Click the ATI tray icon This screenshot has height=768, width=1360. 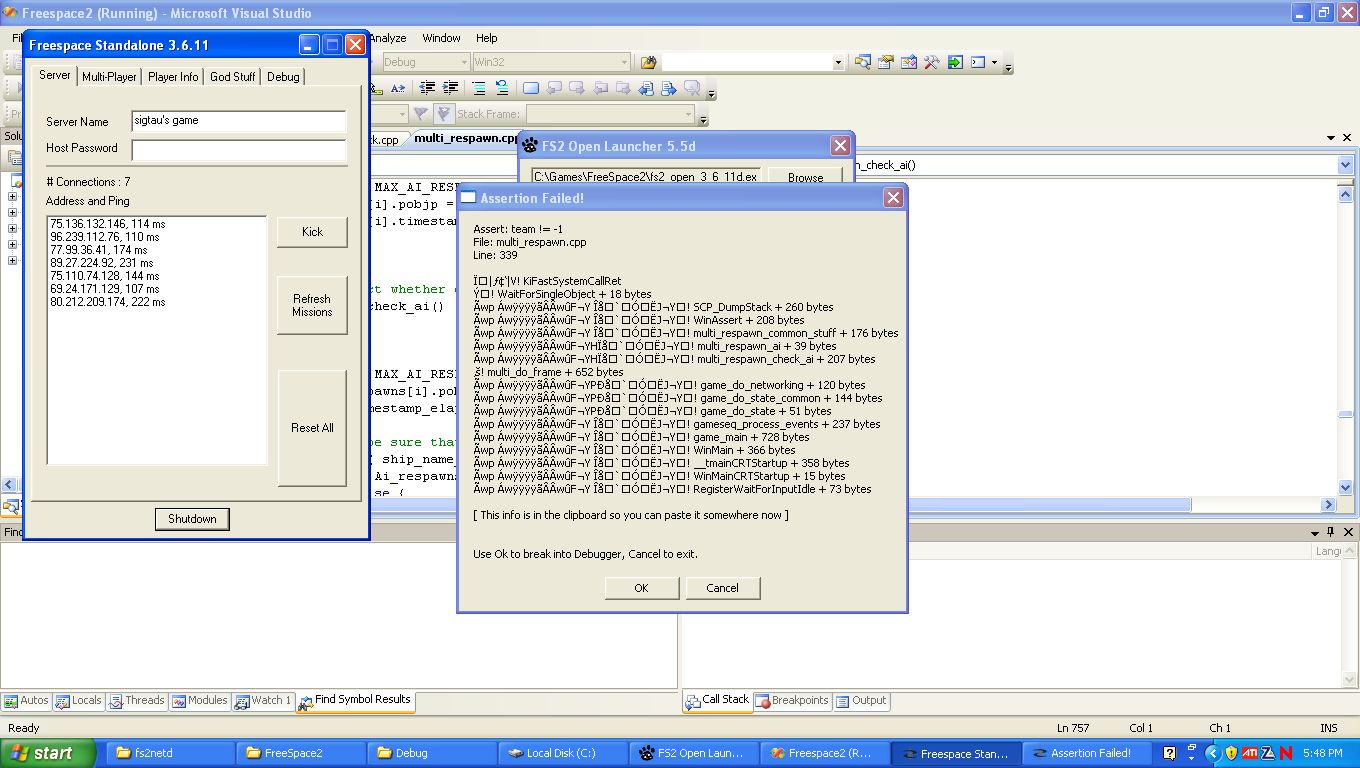click(x=1249, y=753)
